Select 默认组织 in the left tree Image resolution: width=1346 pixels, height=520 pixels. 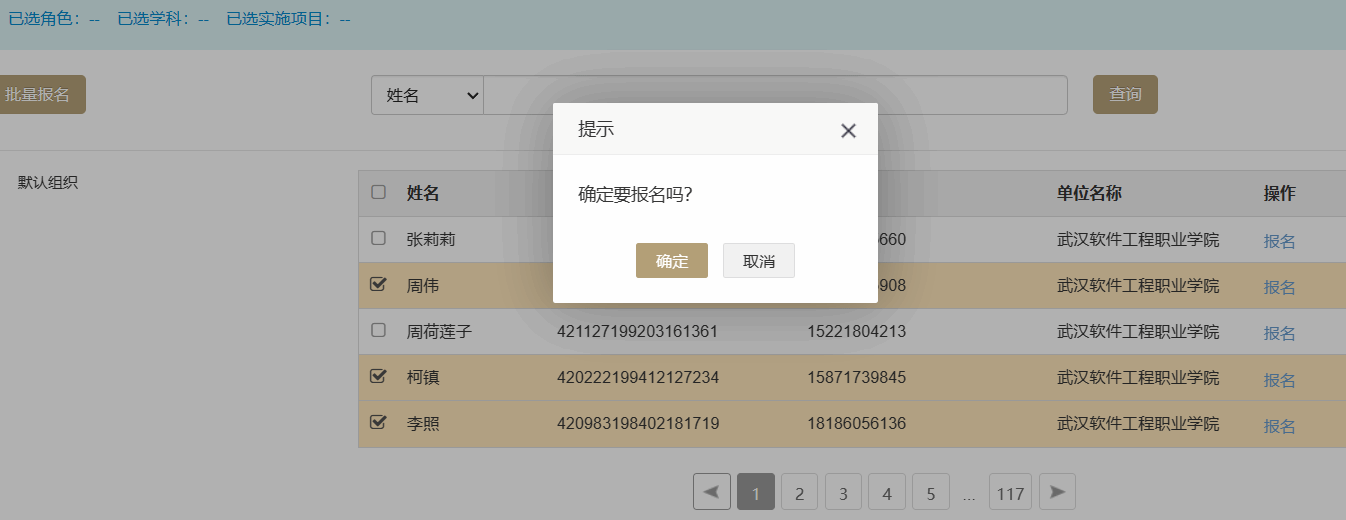click(x=48, y=182)
